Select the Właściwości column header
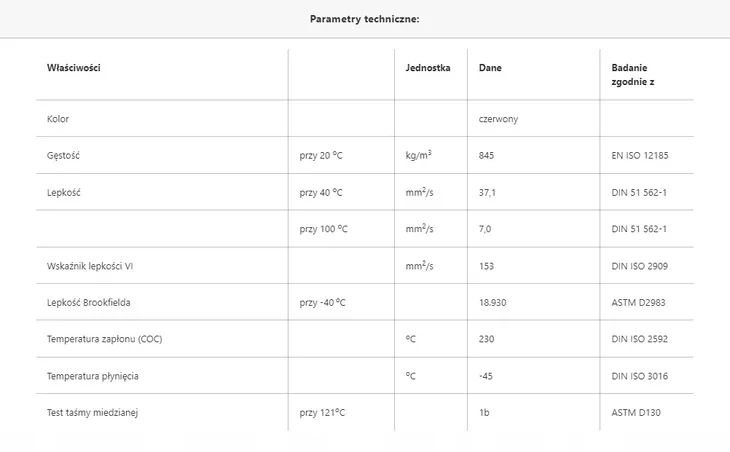The image size is (730, 452). click(x=74, y=68)
